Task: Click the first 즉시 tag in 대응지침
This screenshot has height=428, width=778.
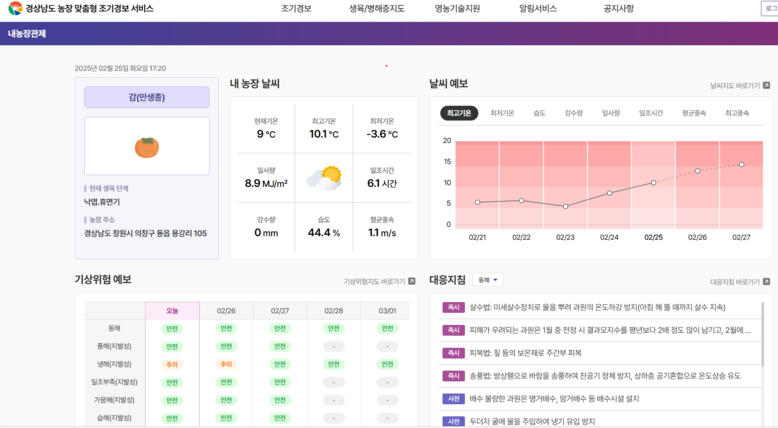Action: 453,307
